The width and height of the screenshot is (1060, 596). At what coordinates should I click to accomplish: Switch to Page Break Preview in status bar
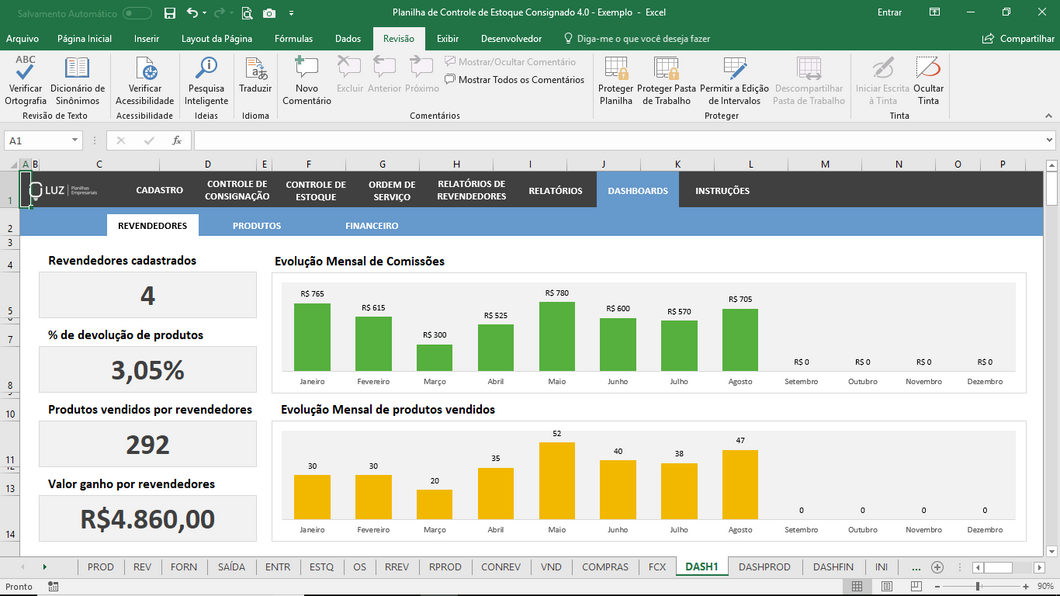click(x=916, y=586)
